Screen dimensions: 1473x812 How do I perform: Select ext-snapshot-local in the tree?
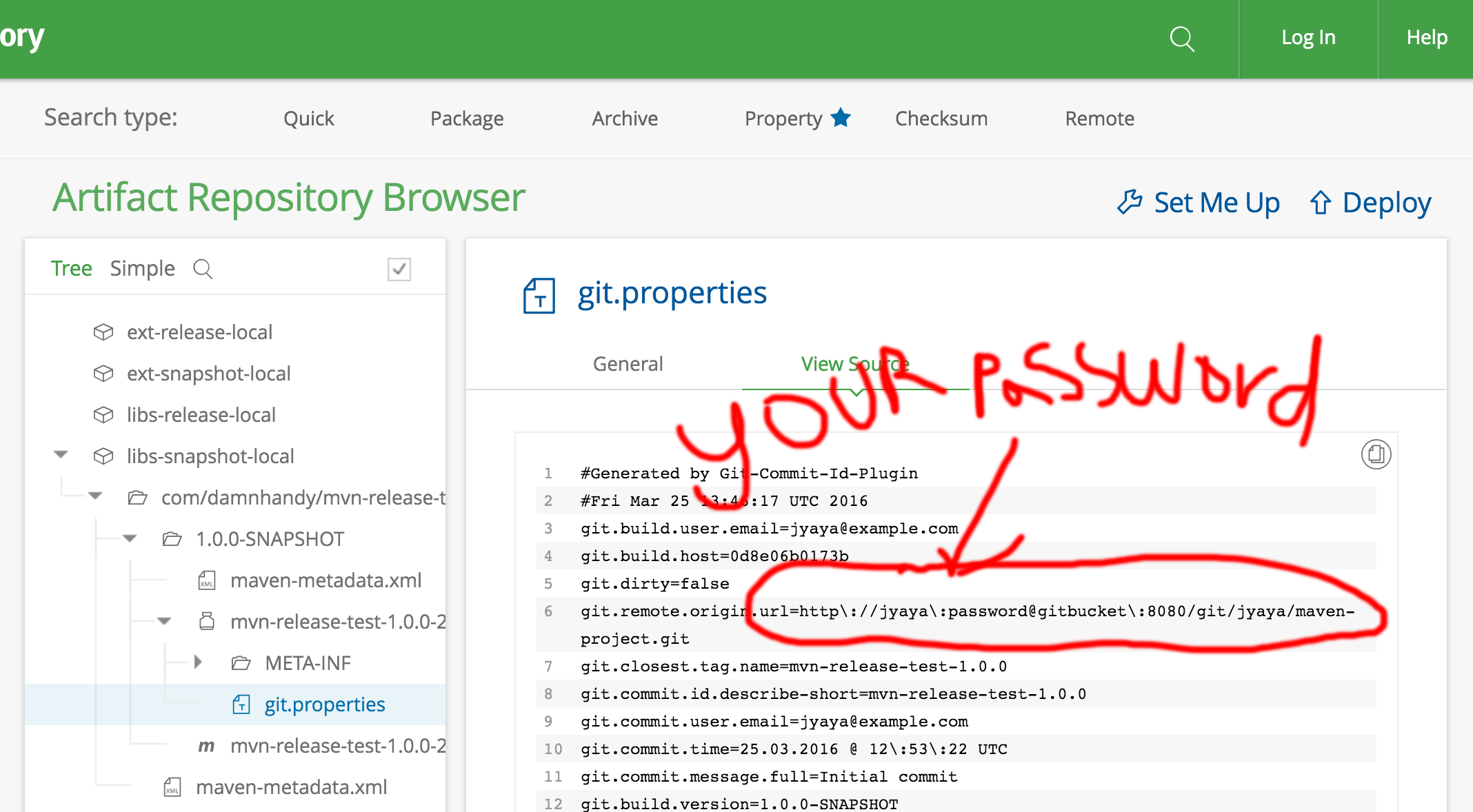click(x=209, y=374)
